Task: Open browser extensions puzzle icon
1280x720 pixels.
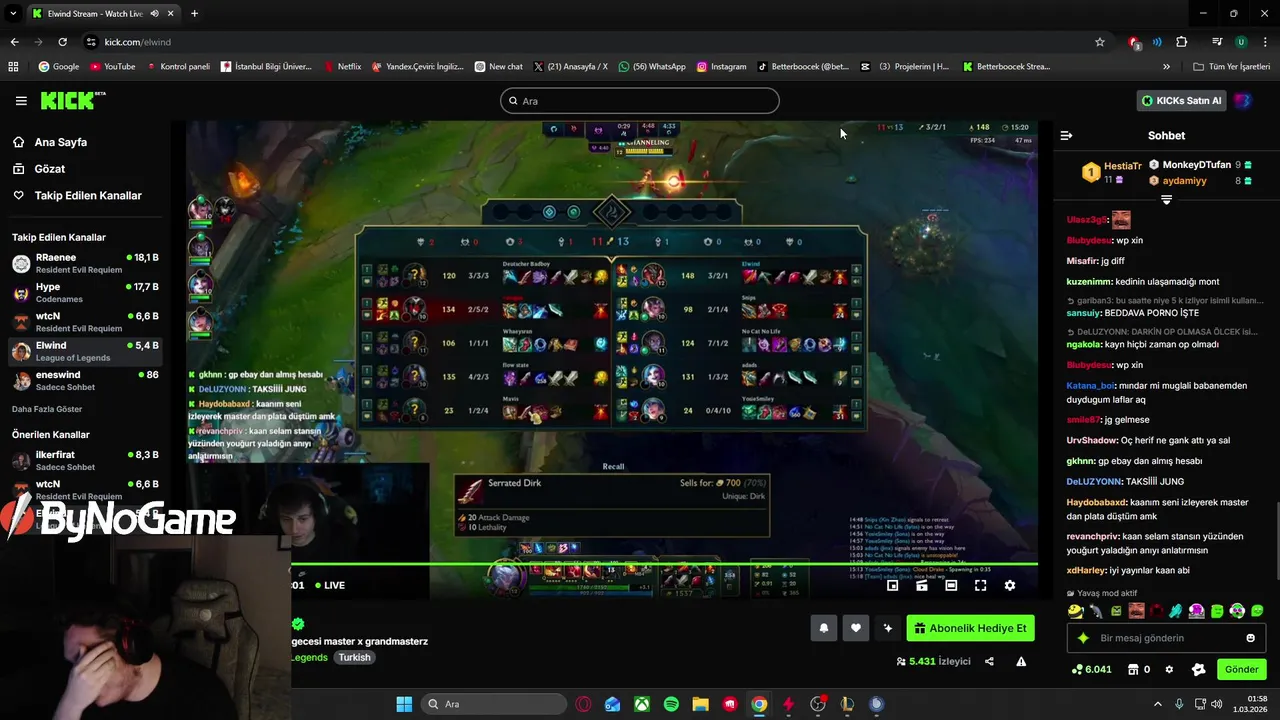Action: pos(1182,42)
